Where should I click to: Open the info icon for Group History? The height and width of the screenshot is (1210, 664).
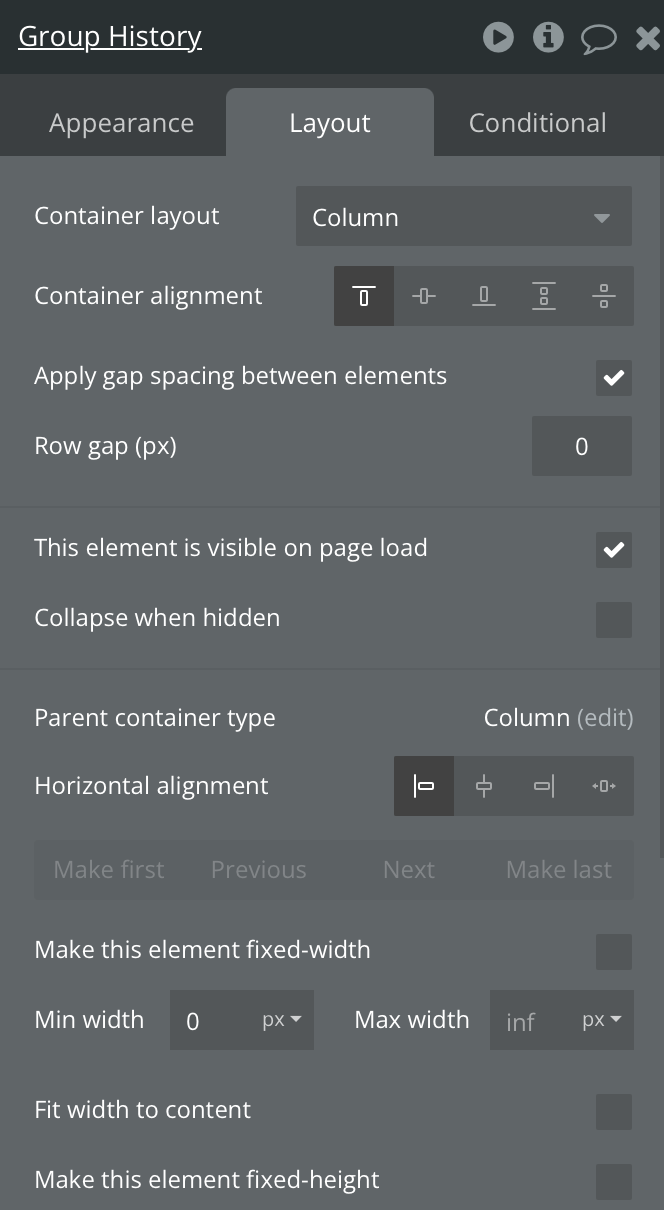[x=547, y=38]
